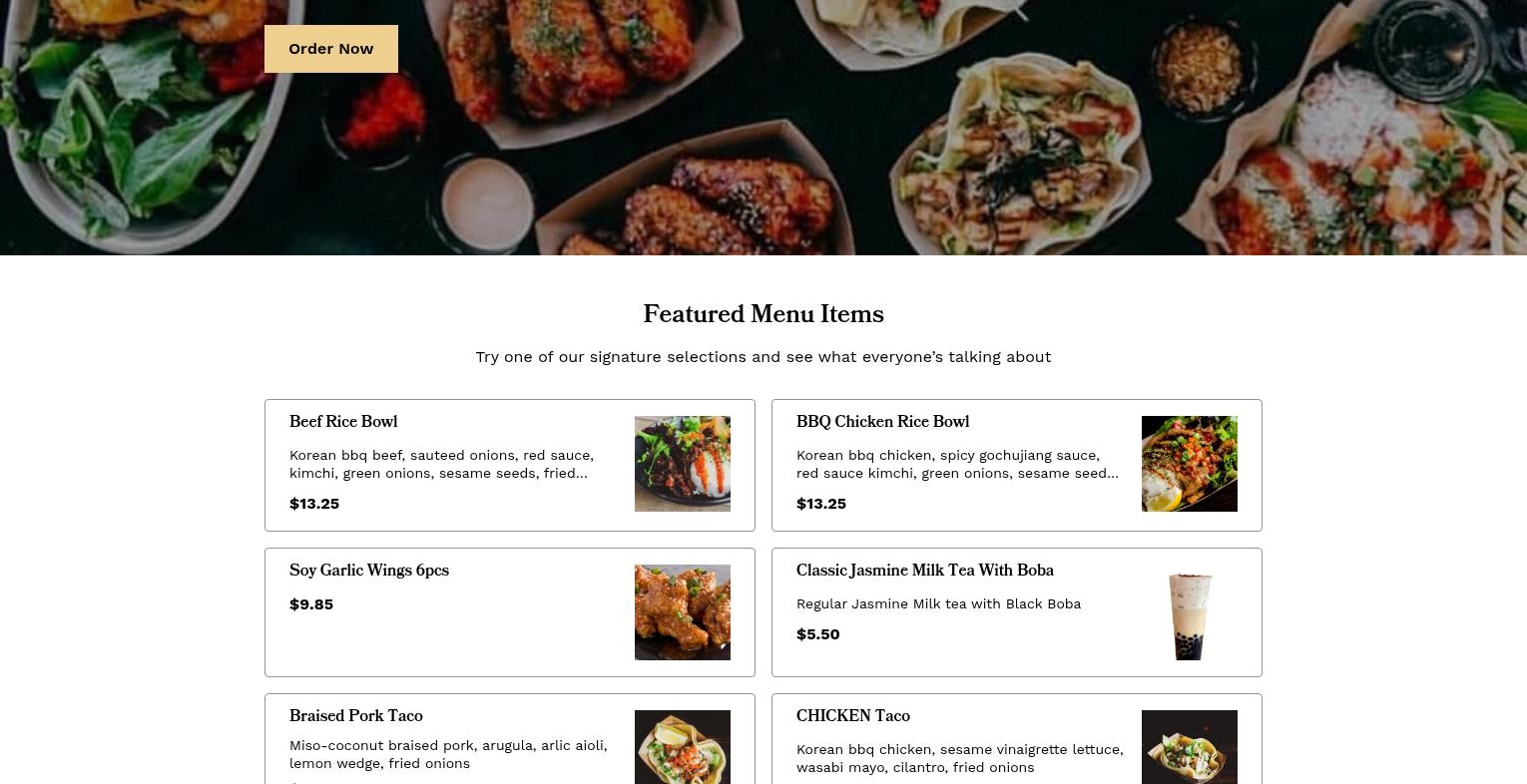Click the CHICKEN Taco photo thumbnail
This screenshot has width=1527, height=784.
click(x=1190, y=747)
